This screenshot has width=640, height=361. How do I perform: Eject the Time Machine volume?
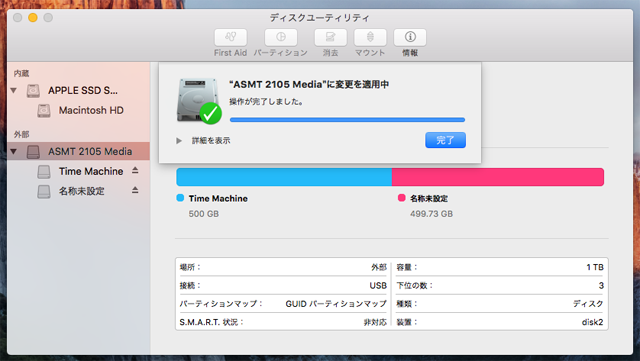[135, 171]
